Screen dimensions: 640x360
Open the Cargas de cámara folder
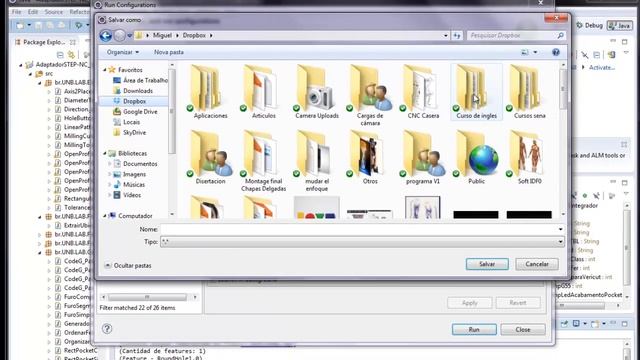pos(370,95)
